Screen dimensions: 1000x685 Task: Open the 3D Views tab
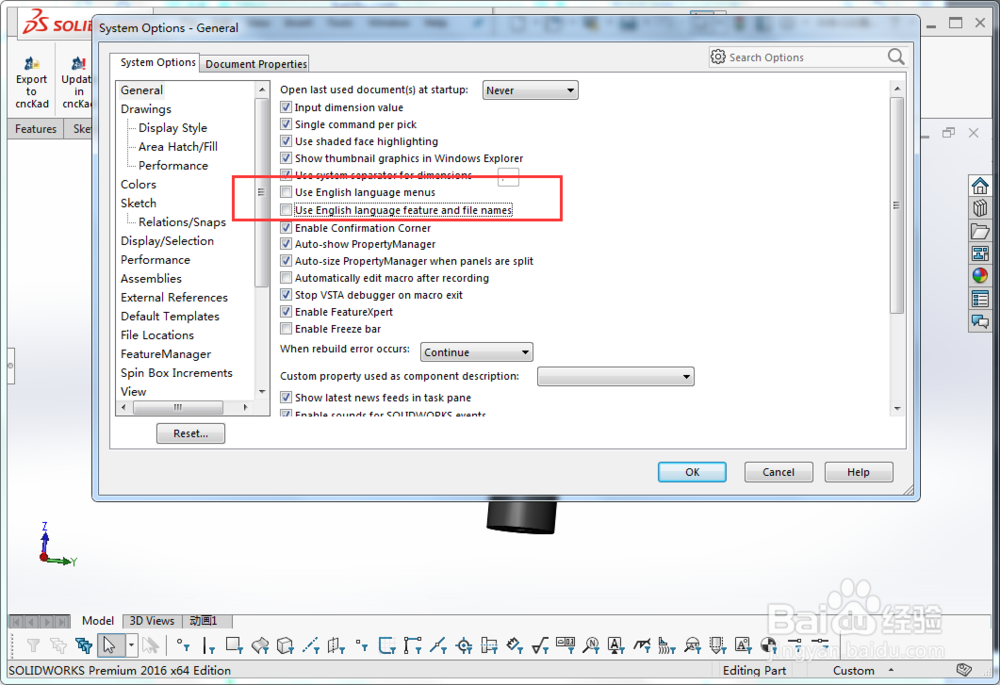(152, 621)
